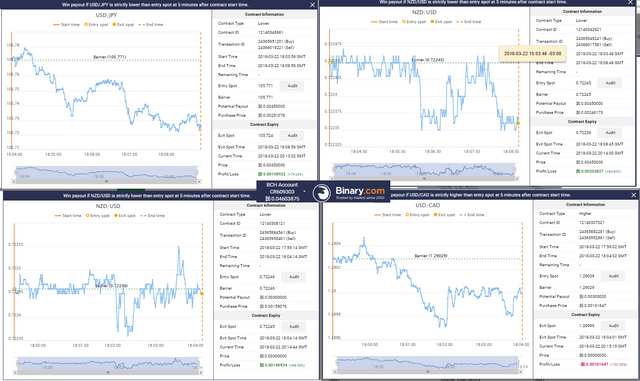Open Entry Spot Audit in USD/CAD window
The width and height of the screenshot is (640, 381).
tap(613, 276)
